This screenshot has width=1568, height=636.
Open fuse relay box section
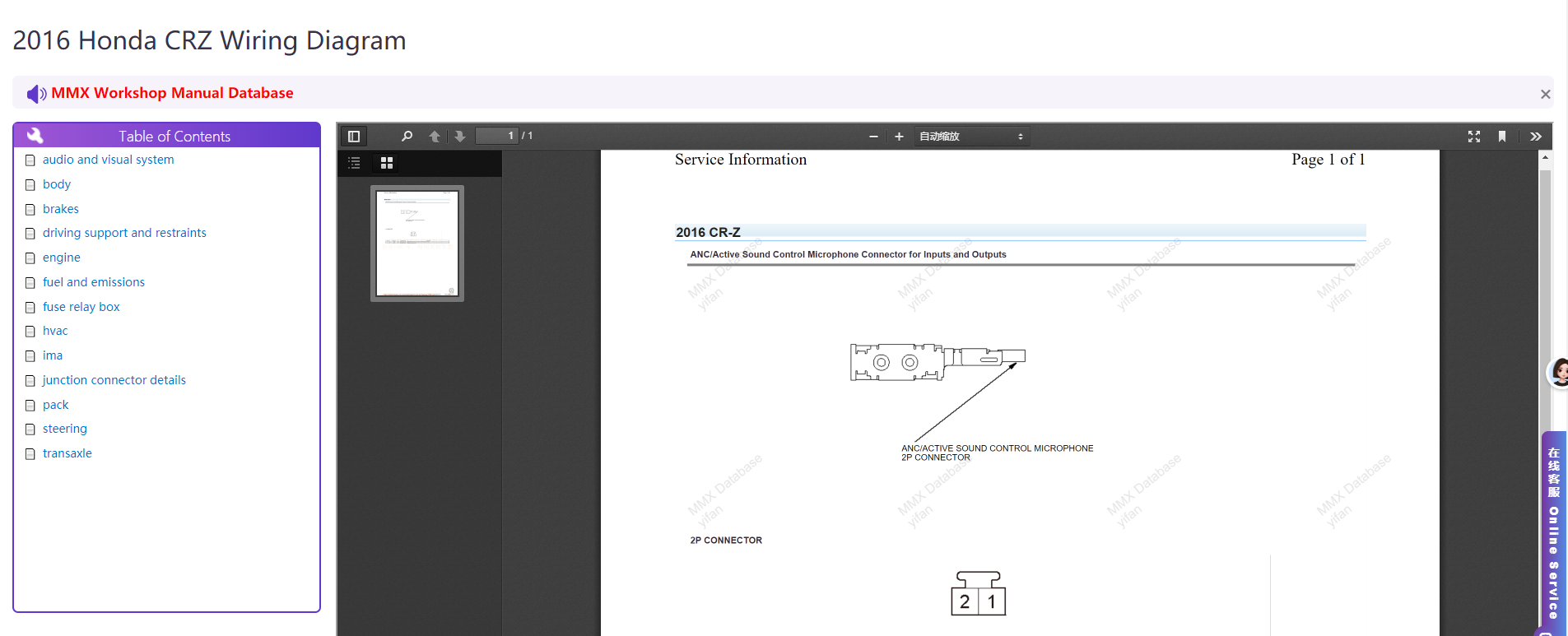click(x=81, y=307)
